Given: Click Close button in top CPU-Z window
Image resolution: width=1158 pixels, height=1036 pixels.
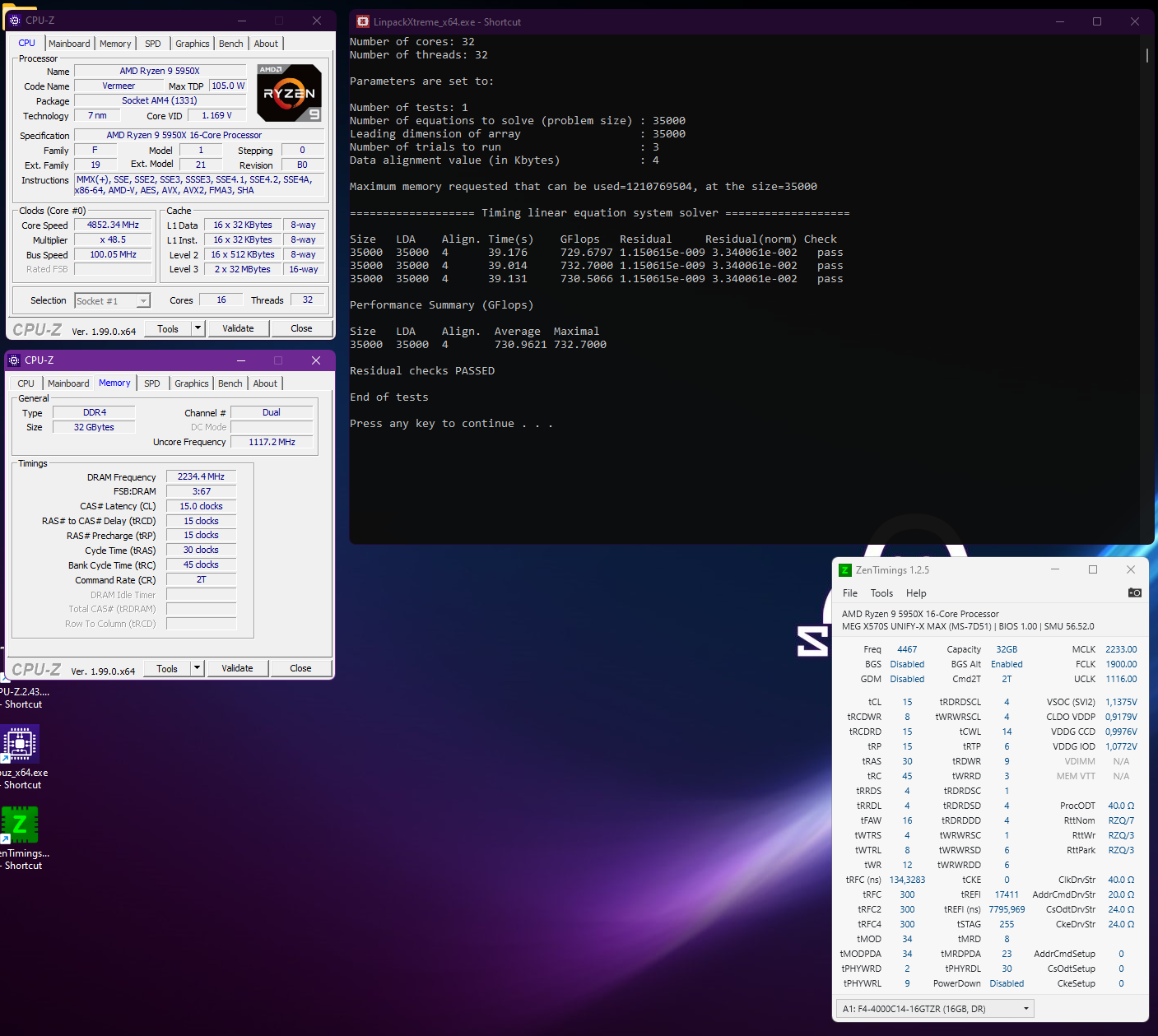Looking at the screenshot, I should tap(301, 328).
